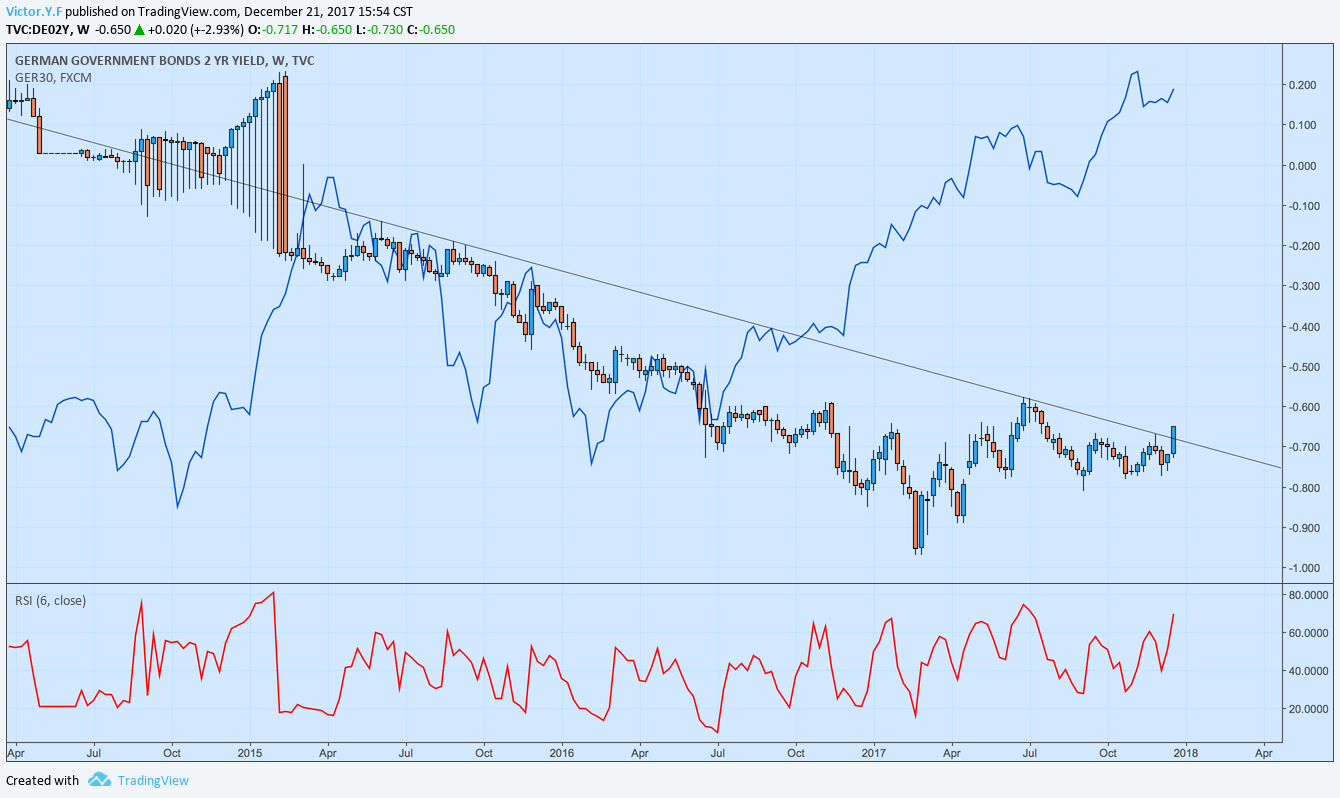Click the 0.100 price axis label
The image size is (1340, 798).
[1301, 125]
